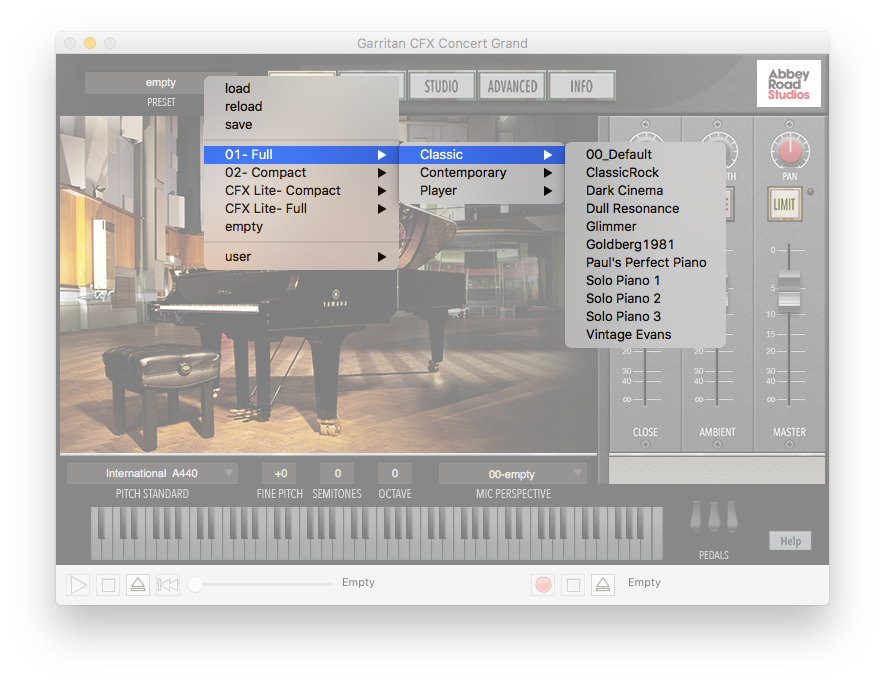The height and width of the screenshot is (685, 885).
Task: Toggle the LIMIT button
Action: [x=784, y=204]
